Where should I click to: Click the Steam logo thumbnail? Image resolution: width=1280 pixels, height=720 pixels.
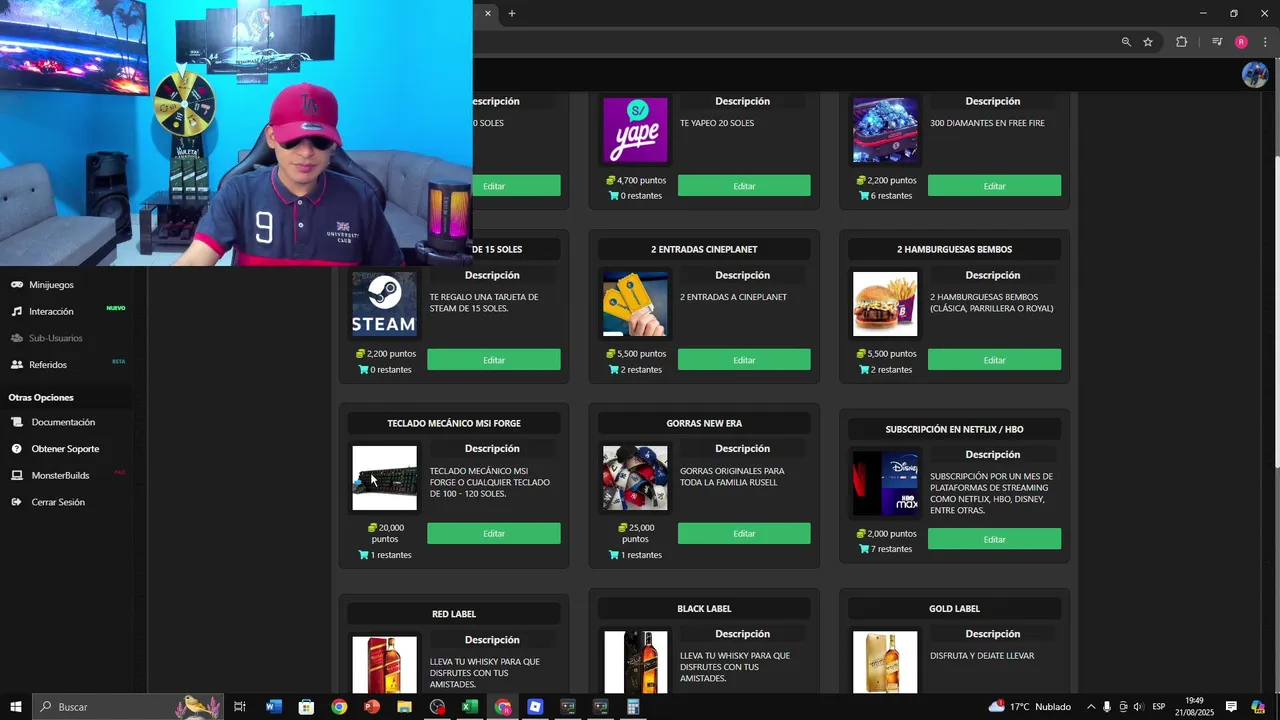(385, 304)
